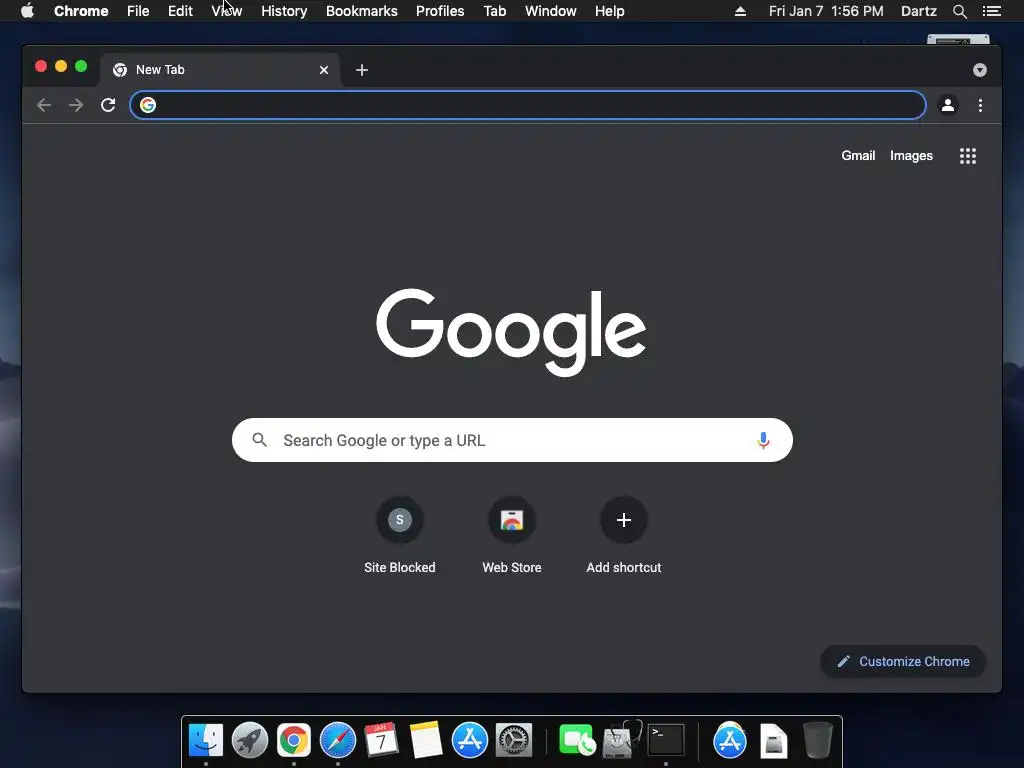
Task: Open the Window menu
Action: pos(551,11)
